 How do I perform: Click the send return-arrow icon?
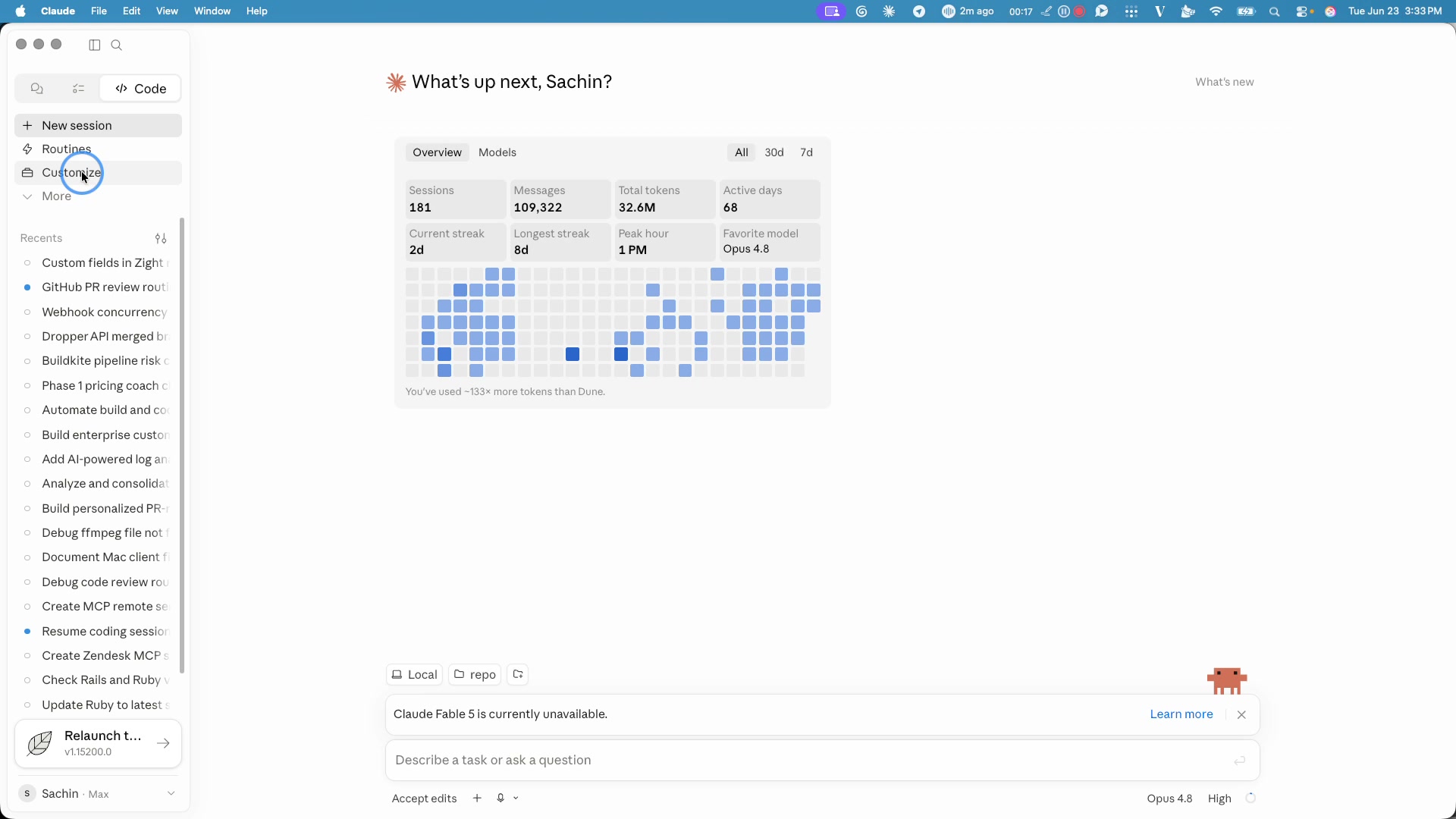coord(1240,761)
